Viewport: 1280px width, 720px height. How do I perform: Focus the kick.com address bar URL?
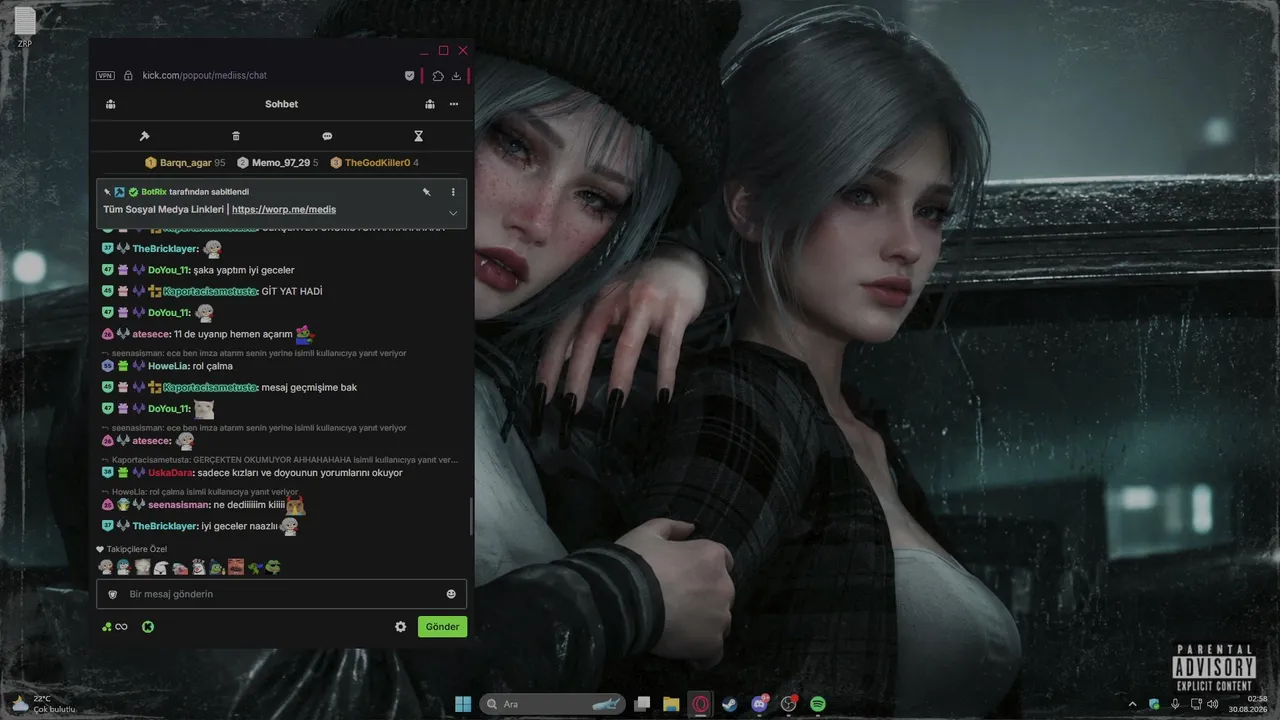[x=205, y=75]
